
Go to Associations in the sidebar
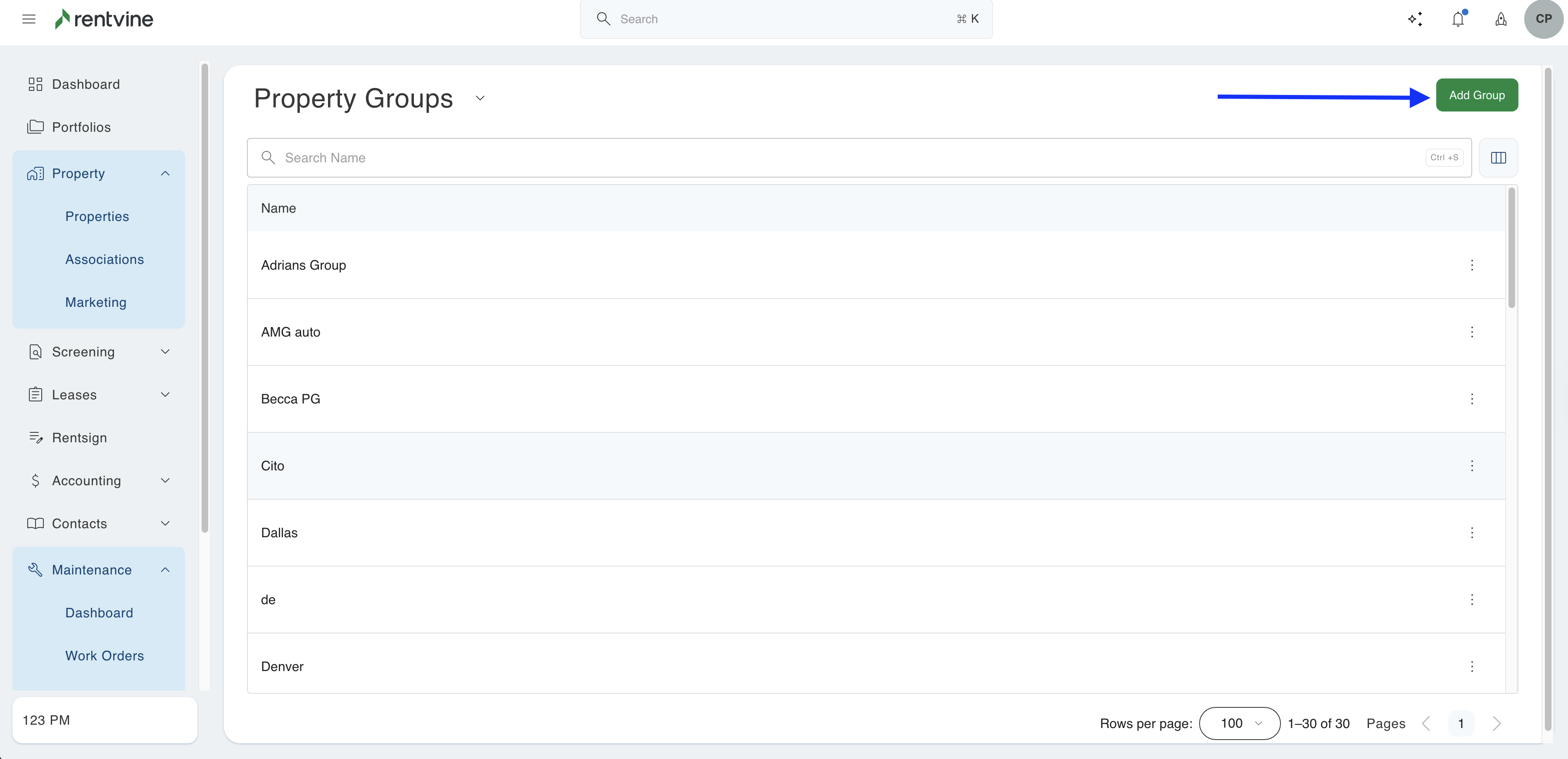coord(105,259)
